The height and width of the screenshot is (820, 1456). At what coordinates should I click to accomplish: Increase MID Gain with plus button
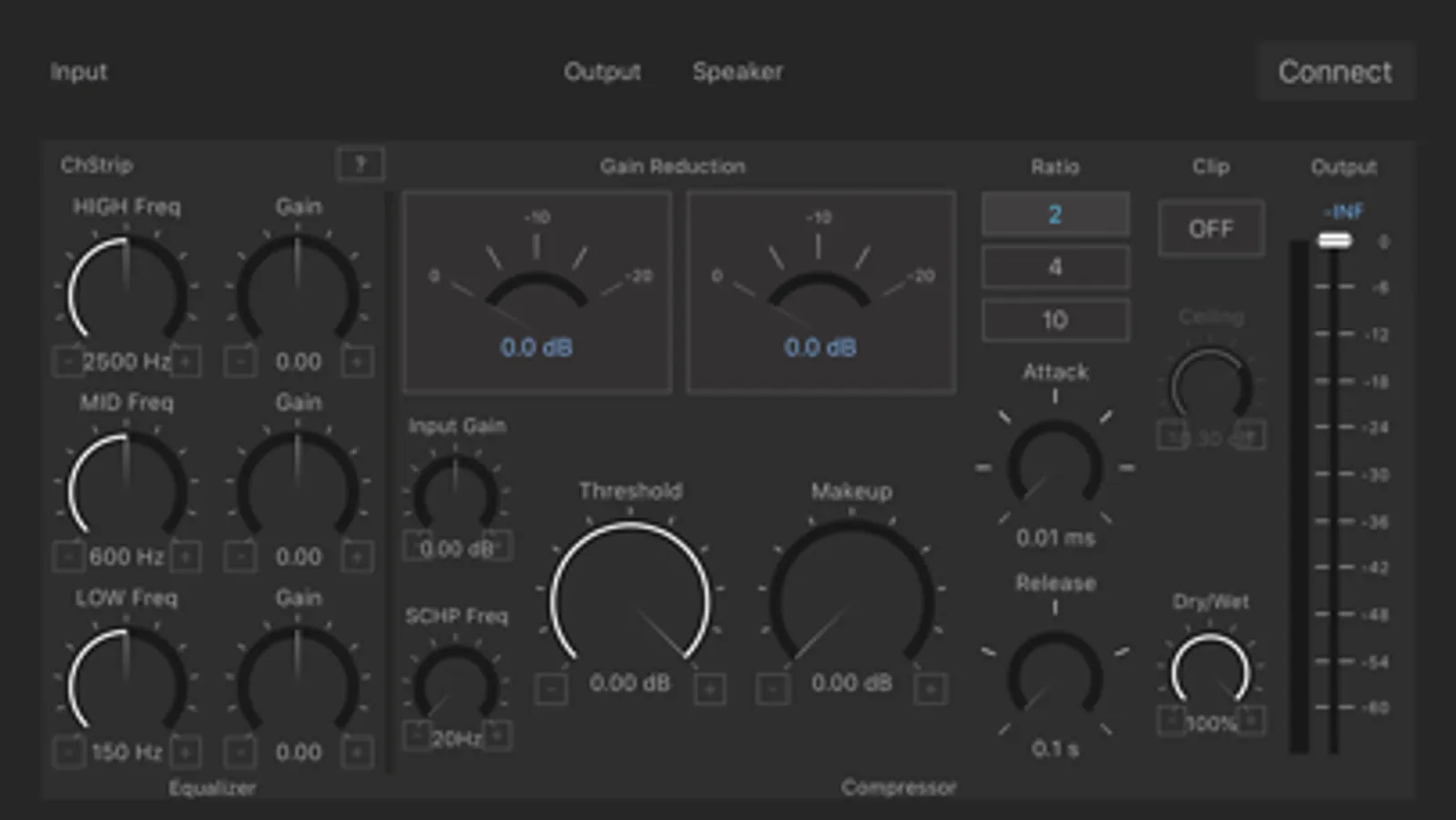(357, 556)
